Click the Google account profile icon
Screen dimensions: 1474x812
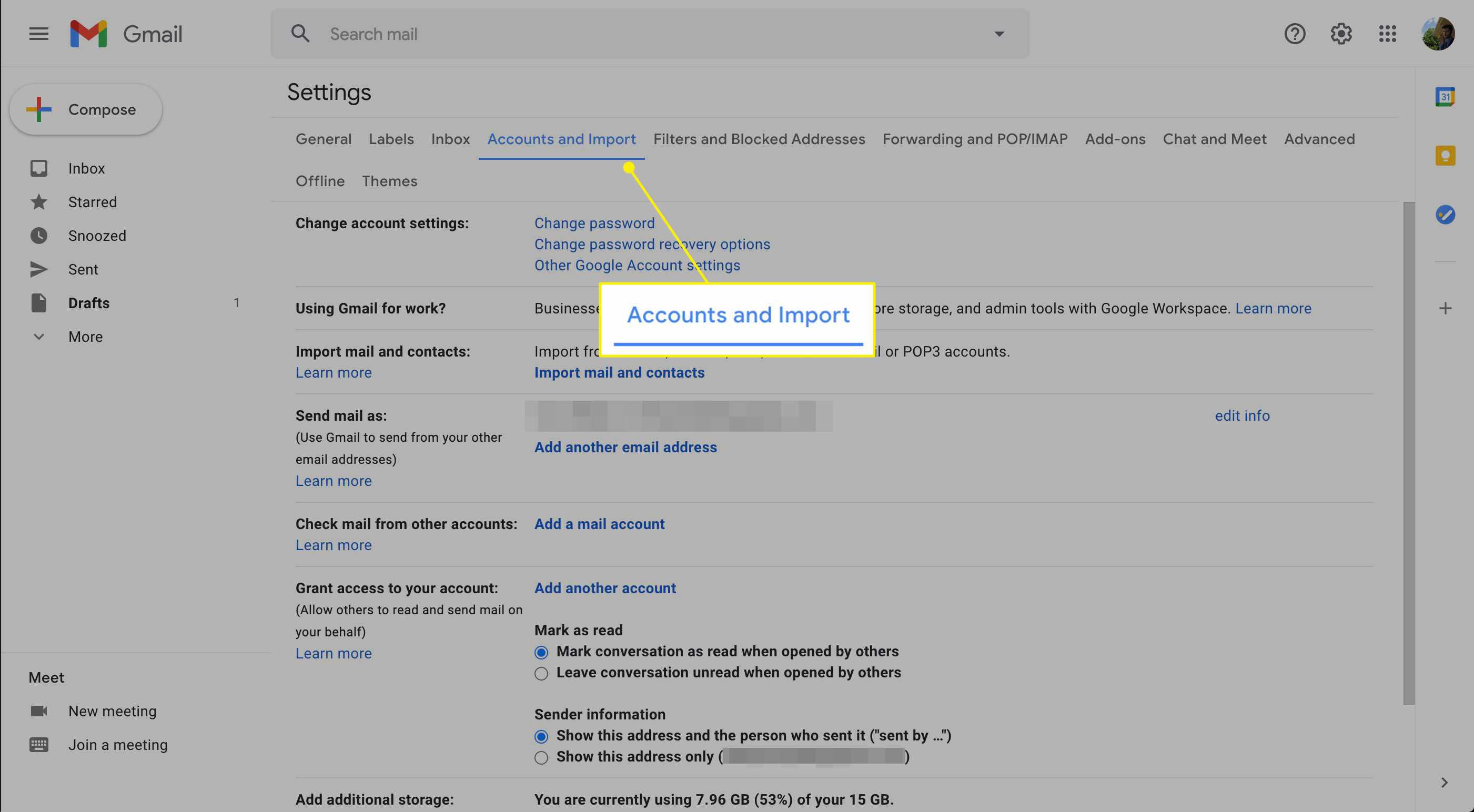click(x=1437, y=33)
